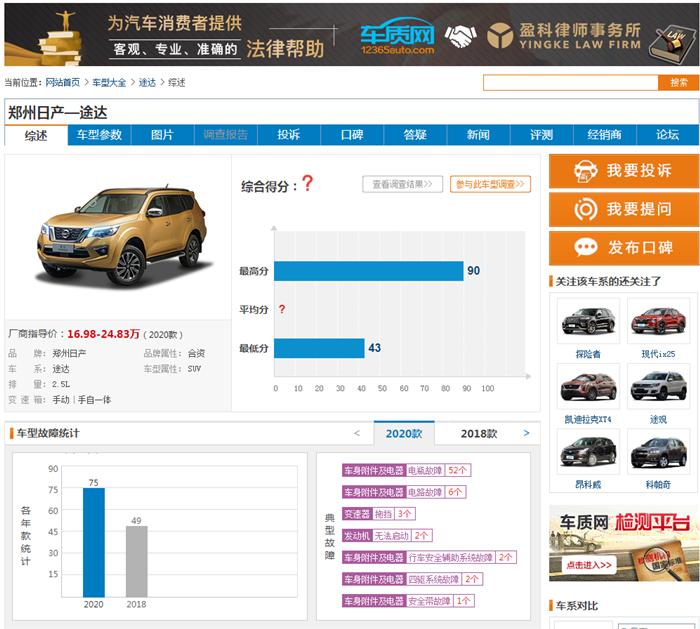
Task: Open the 发布口碑 button
Action: [x=624, y=248]
